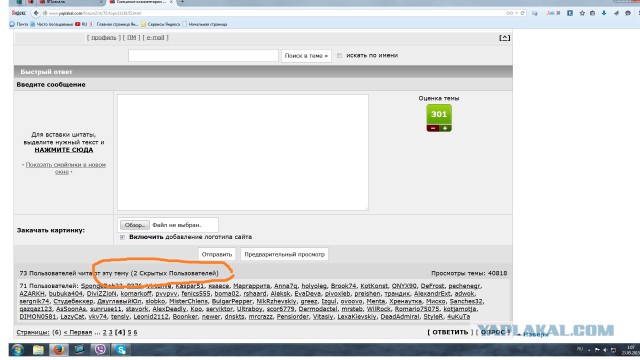
Task: Open the bookmarks list icon in toolbar
Action: (593, 13)
